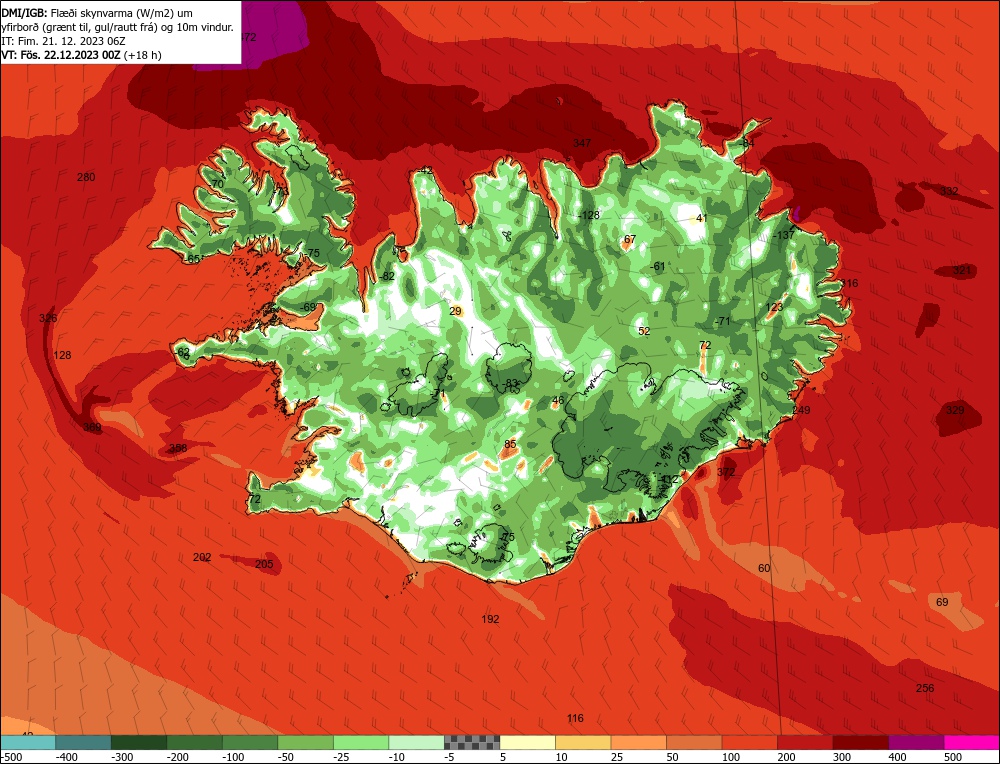The height and width of the screenshot is (764, 1000).
Task: Click the dark teal legend swatch between -400 and -300
Action: [84, 742]
